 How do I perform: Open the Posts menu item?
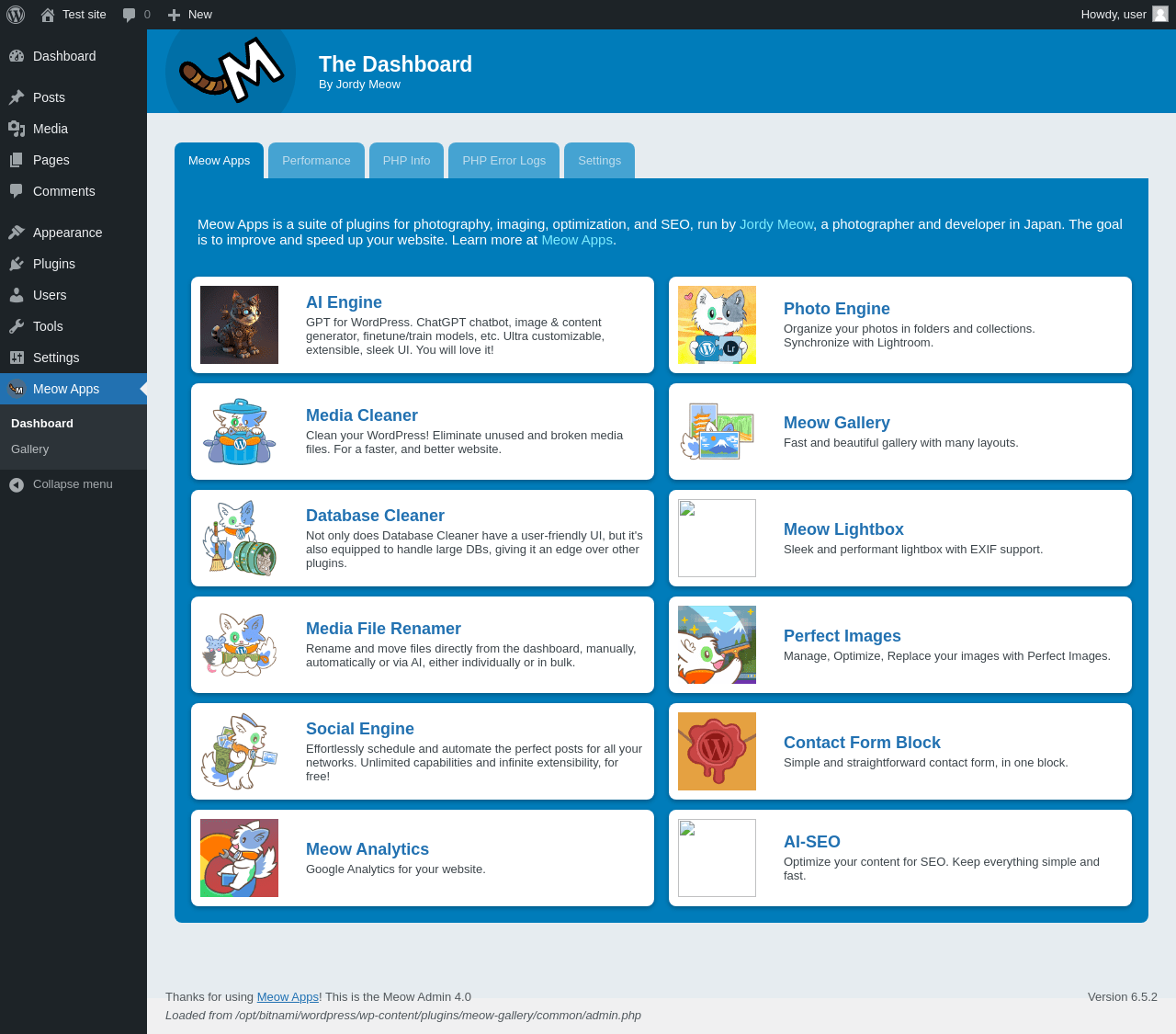tap(73, 97)
